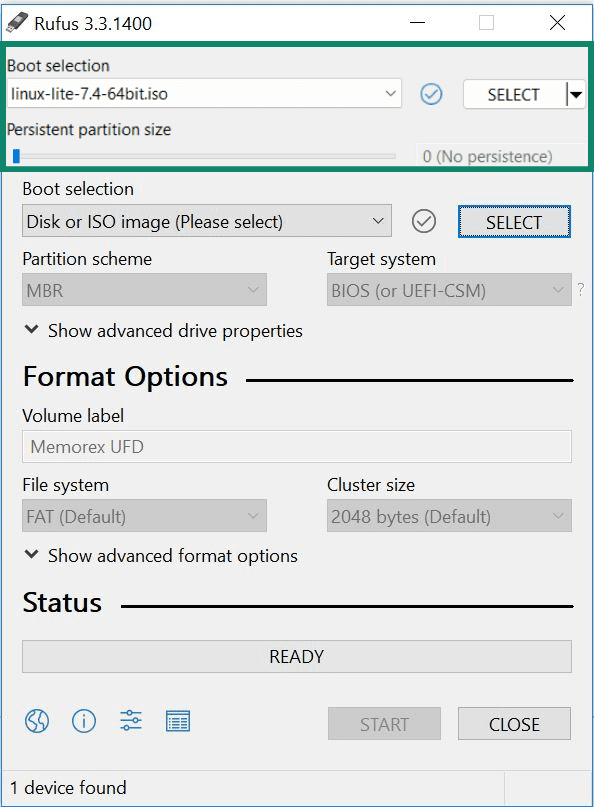Click the checkmark beside Disk or ISO image
The height and width of the screenshot is (807, 594).
tap(423, 221)
